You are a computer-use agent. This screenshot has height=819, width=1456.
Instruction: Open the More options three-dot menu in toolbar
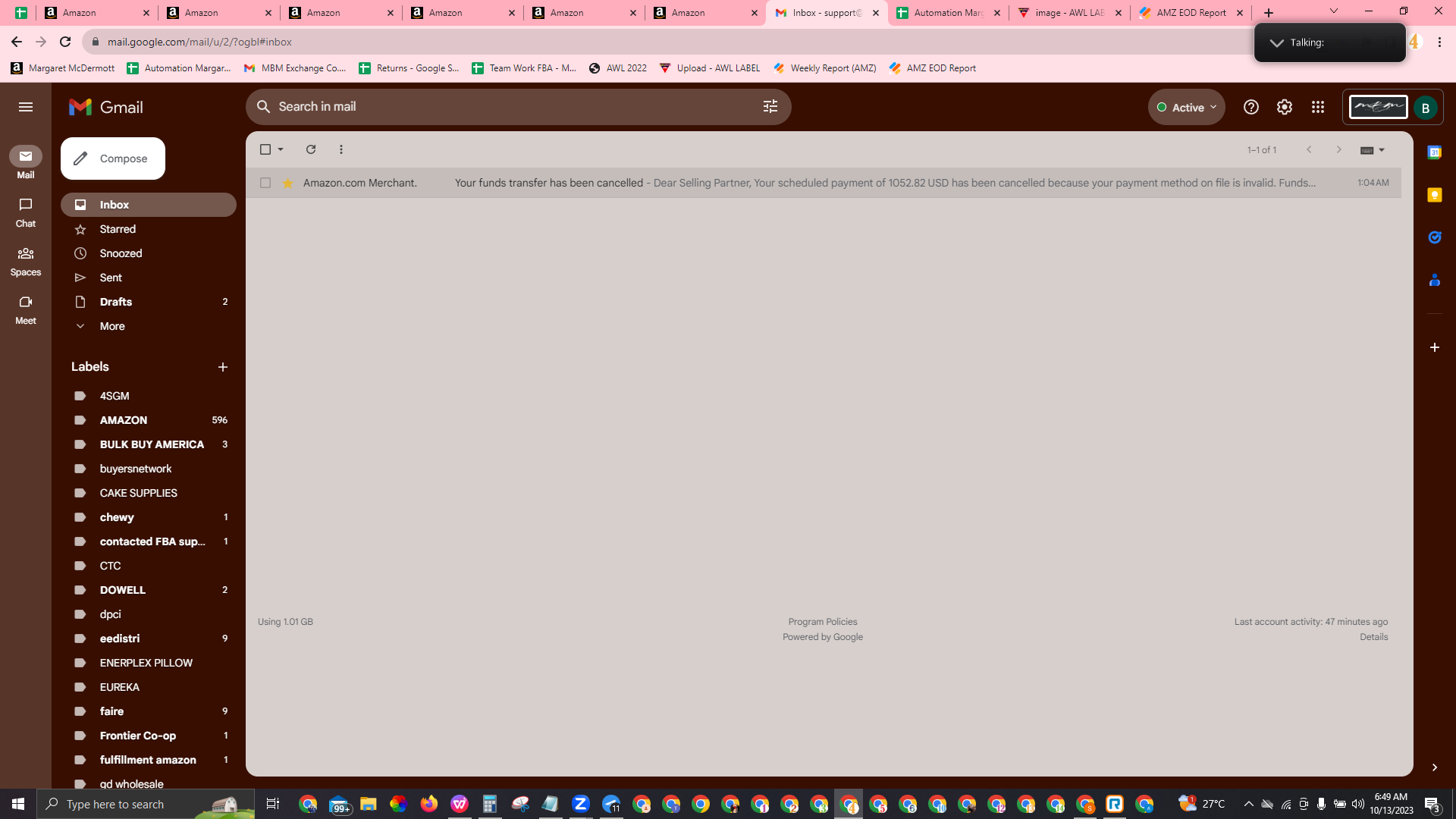click(341, 149)
